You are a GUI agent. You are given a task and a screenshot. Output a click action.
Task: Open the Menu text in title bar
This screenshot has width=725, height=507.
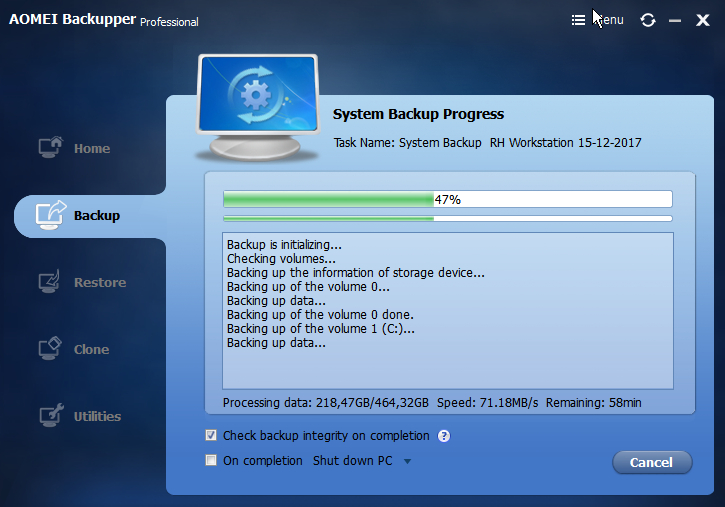(610, 20)
